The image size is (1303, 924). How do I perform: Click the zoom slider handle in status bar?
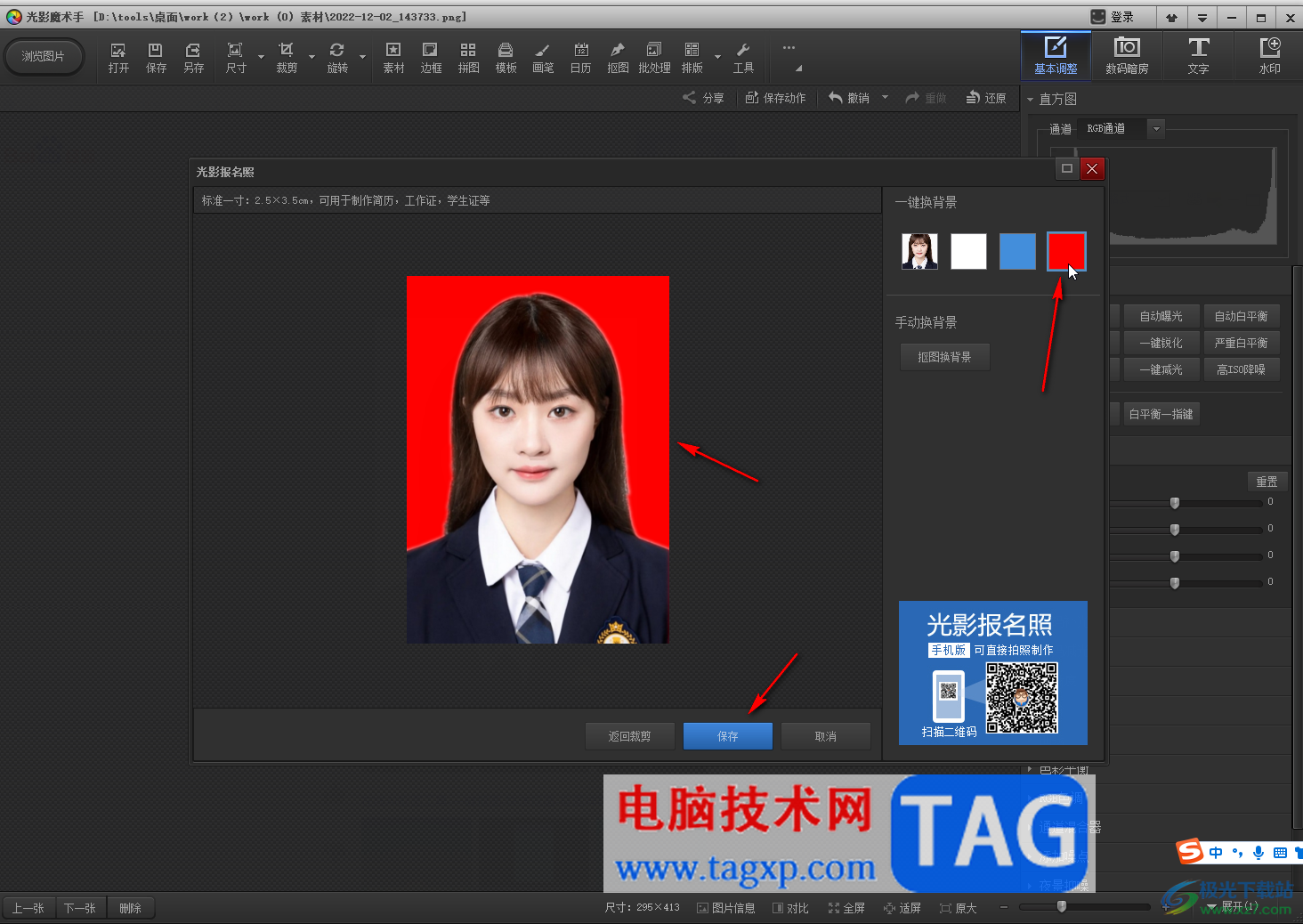pyautogui.click(x=1061, y=906)
